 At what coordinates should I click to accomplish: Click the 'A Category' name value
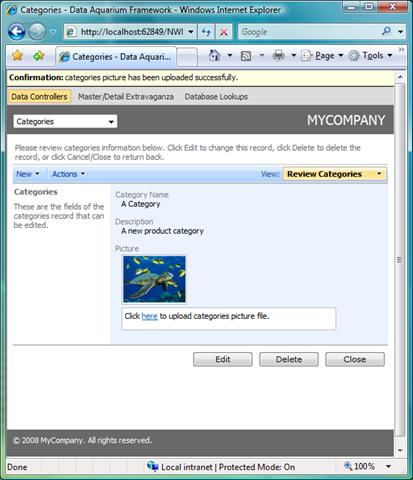tap(140, 204)
